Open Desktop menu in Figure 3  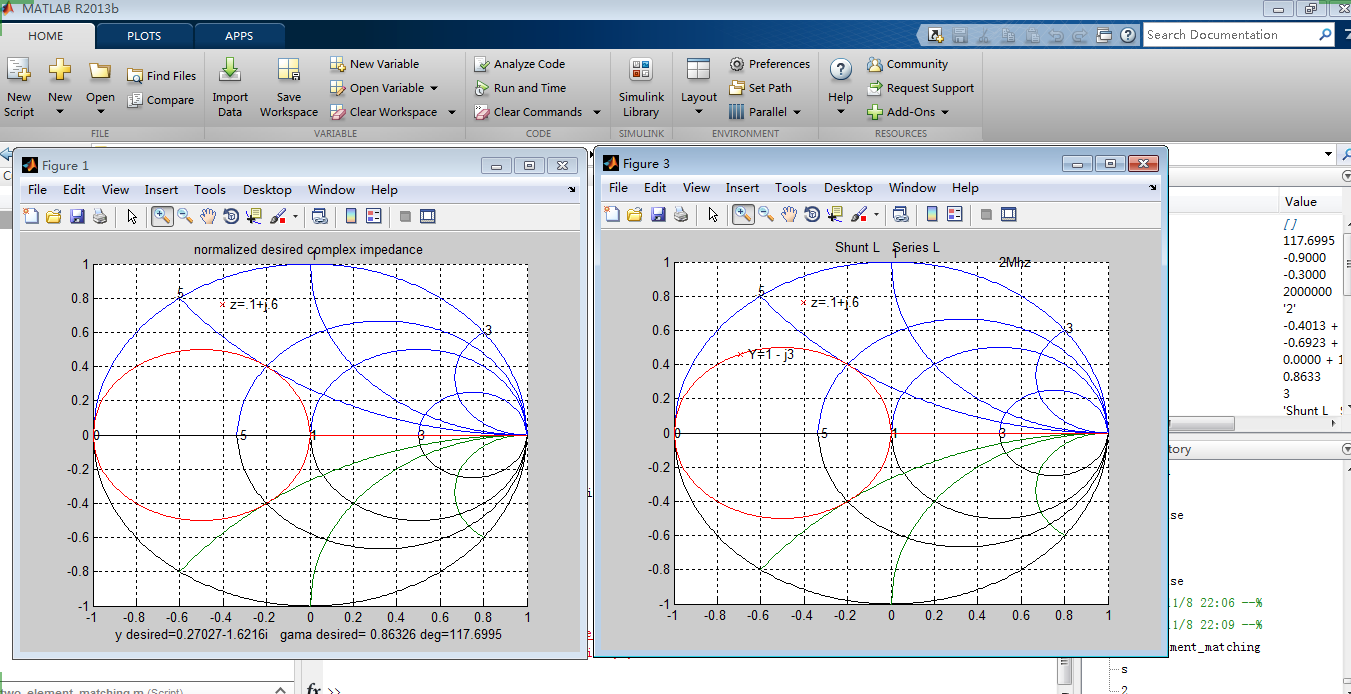[x=848, y=188]
